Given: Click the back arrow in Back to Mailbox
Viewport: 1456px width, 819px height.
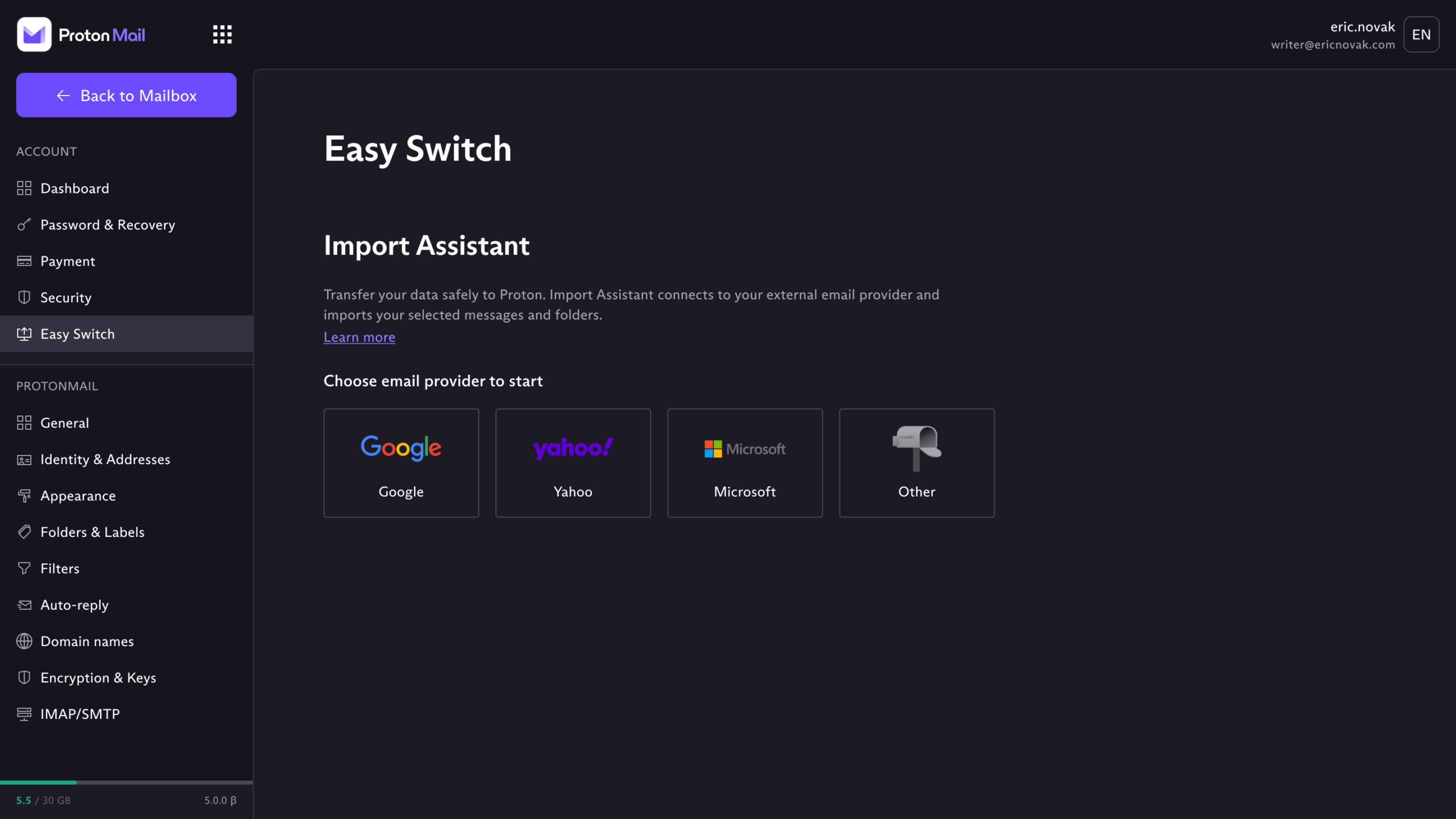Looking at the screenshot, I should tap(63, 96).
